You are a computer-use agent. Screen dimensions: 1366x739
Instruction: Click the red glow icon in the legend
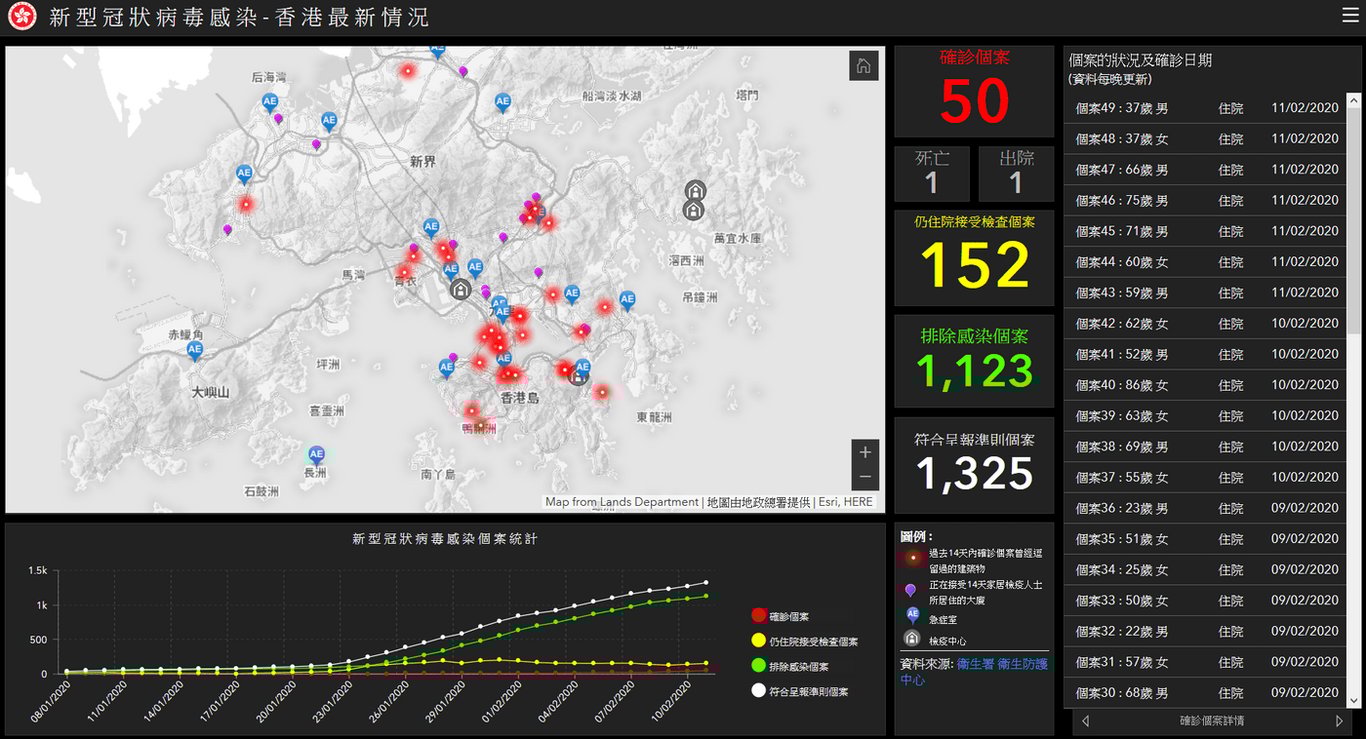[x=912, y=558]
